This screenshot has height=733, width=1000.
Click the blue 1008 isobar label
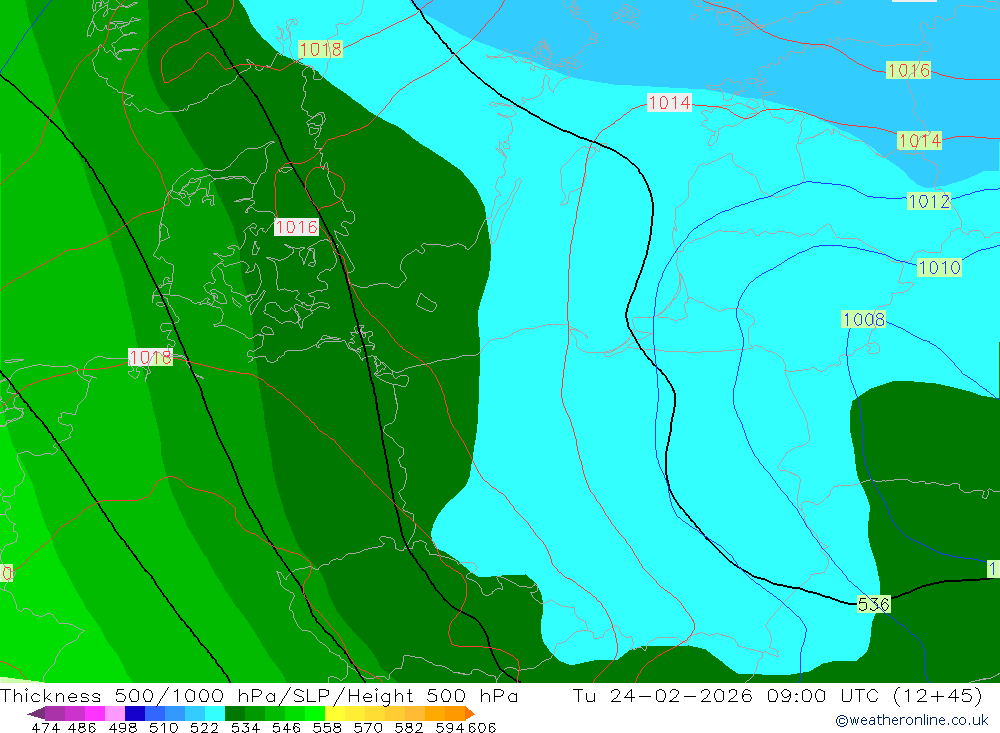[x=864, y=319]
